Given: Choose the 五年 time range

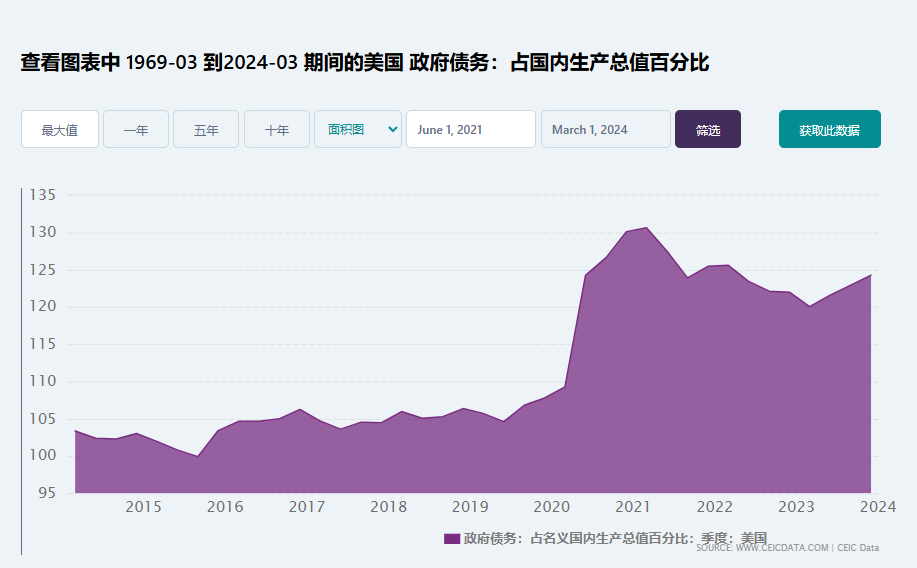Looking at the screenshot, I should tap(206, 130).
